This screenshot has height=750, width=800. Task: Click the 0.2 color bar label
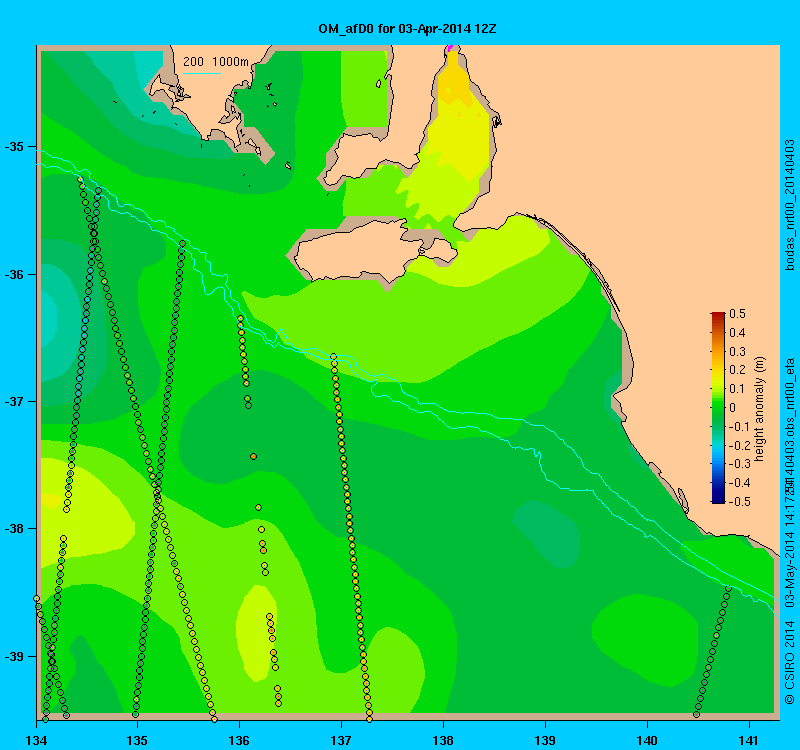[737, 370]
